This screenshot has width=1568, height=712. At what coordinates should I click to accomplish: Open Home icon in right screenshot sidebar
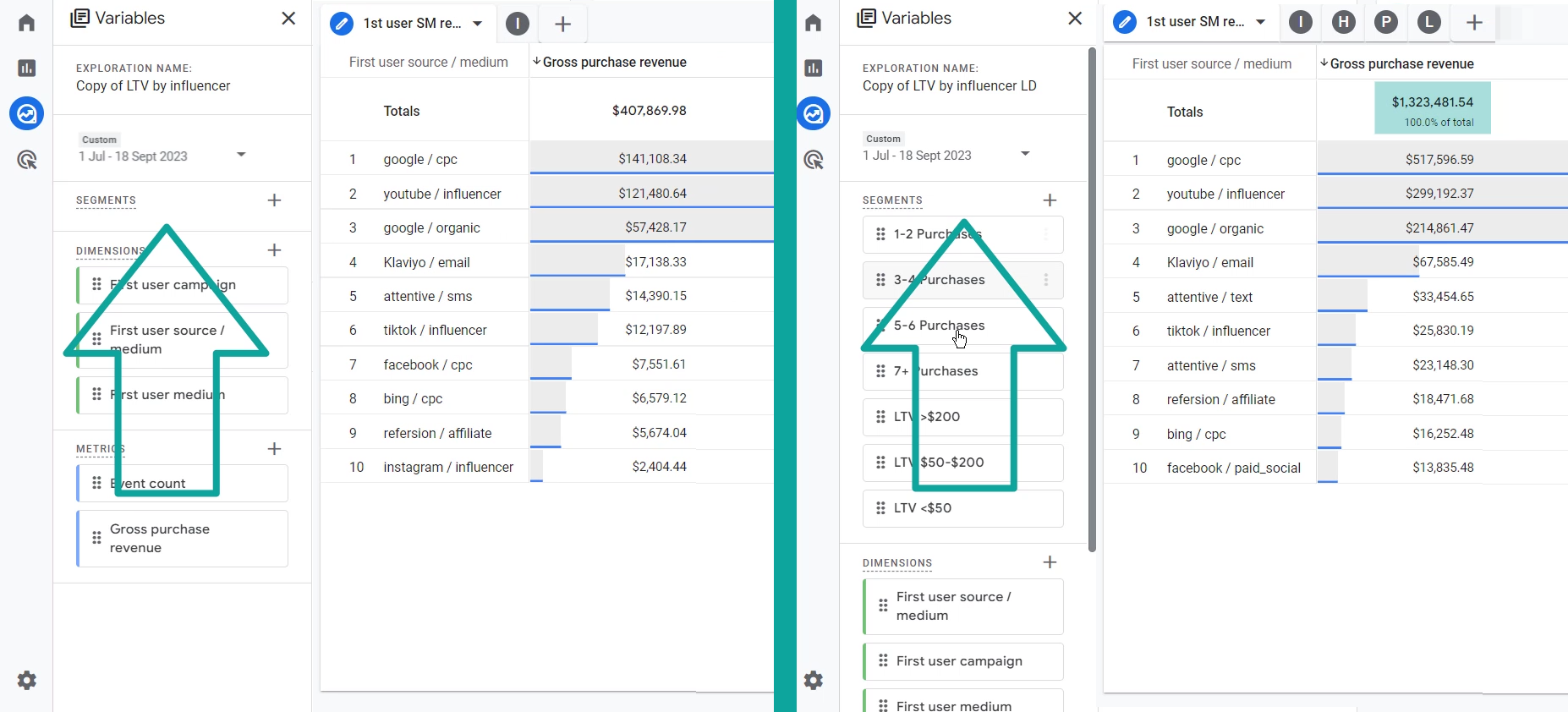tap(814, 23)
